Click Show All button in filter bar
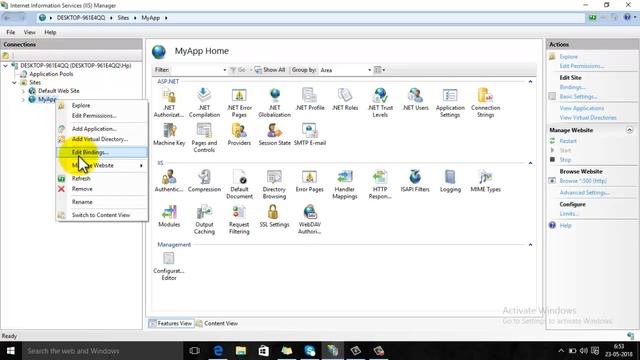 pos(270,70)
